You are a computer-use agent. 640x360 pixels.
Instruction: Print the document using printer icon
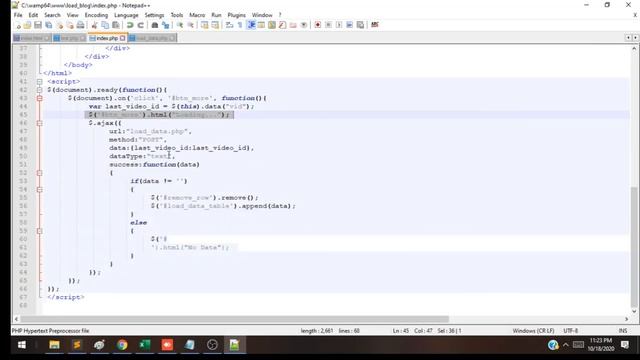[81, 25]
